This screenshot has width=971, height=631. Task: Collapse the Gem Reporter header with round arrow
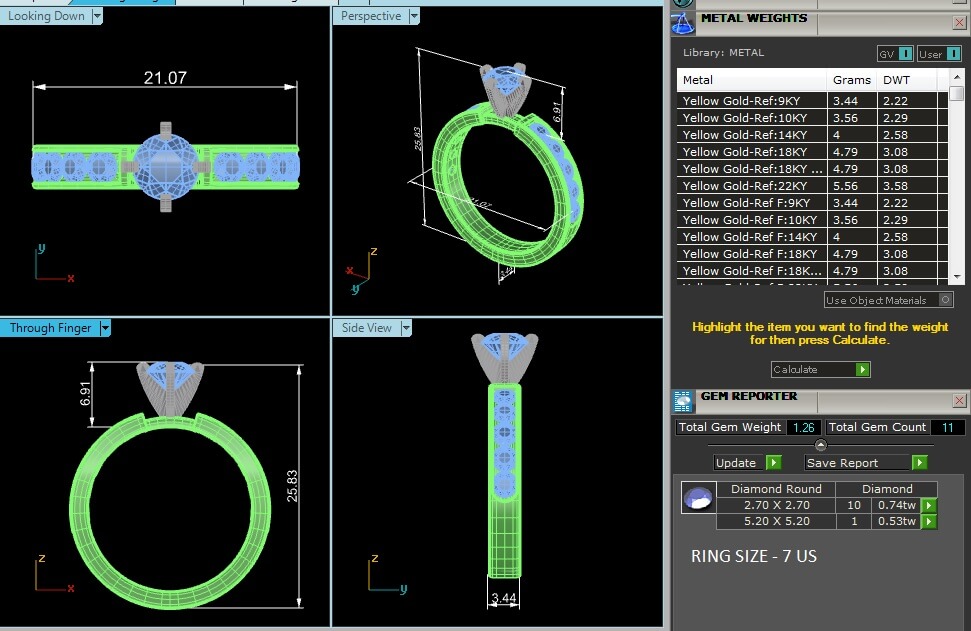[821, 445]
